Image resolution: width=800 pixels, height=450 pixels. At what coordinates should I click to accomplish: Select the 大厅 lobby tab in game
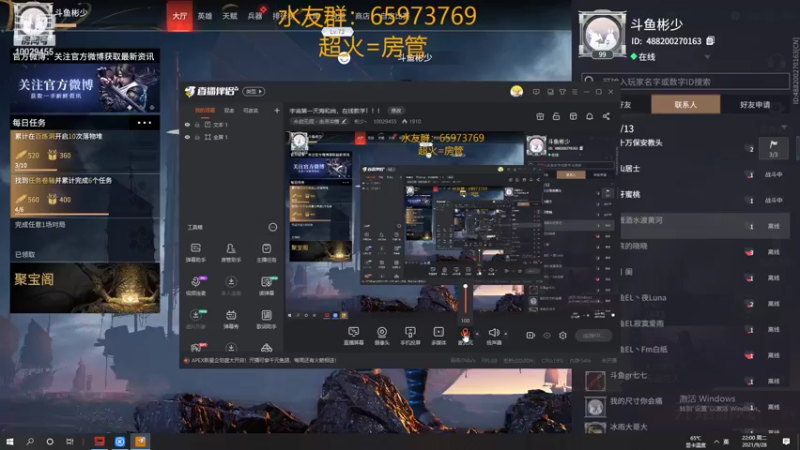pos(179,16)
